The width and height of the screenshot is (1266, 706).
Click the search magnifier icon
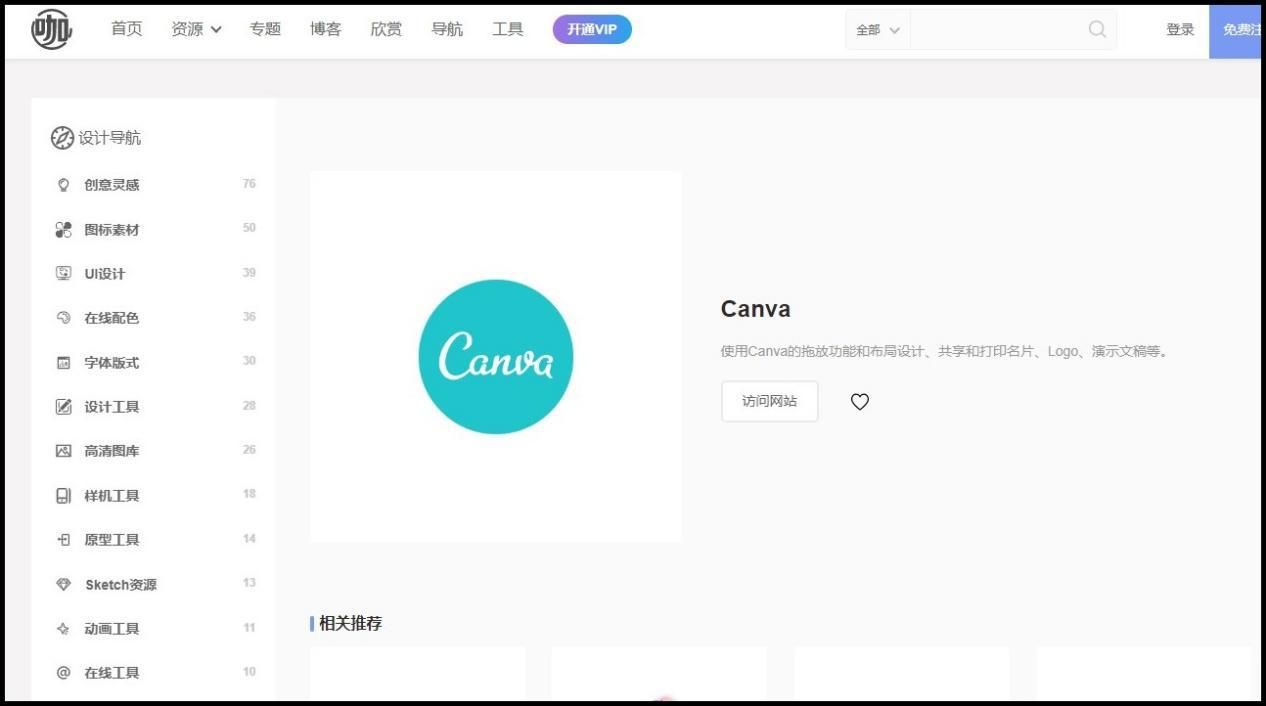[x=1097, y=29]
